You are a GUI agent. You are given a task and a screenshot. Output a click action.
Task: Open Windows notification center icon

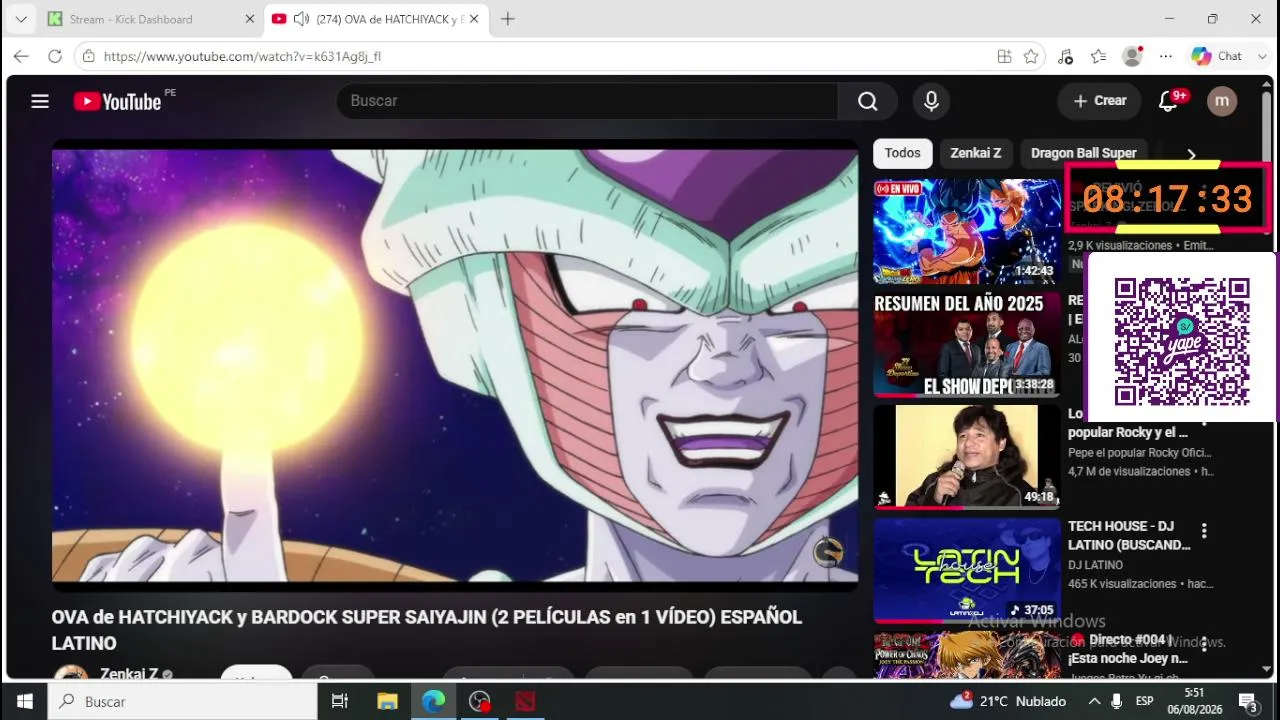pos(1248,701)
